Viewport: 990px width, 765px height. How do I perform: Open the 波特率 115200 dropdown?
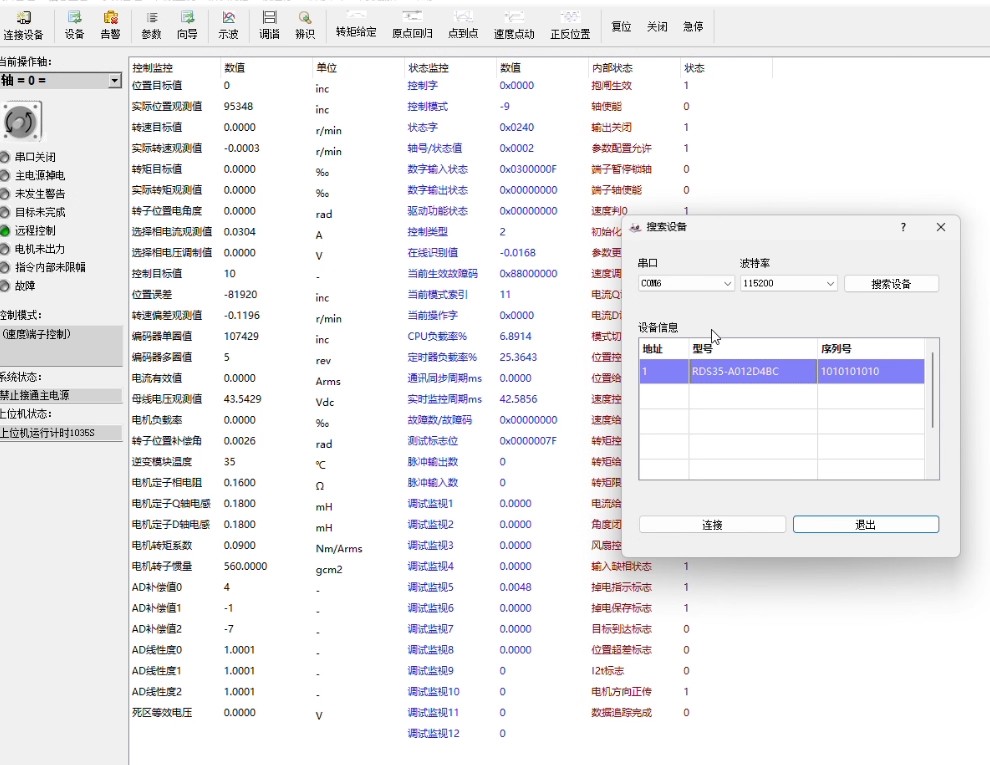[x=789, y=283]
